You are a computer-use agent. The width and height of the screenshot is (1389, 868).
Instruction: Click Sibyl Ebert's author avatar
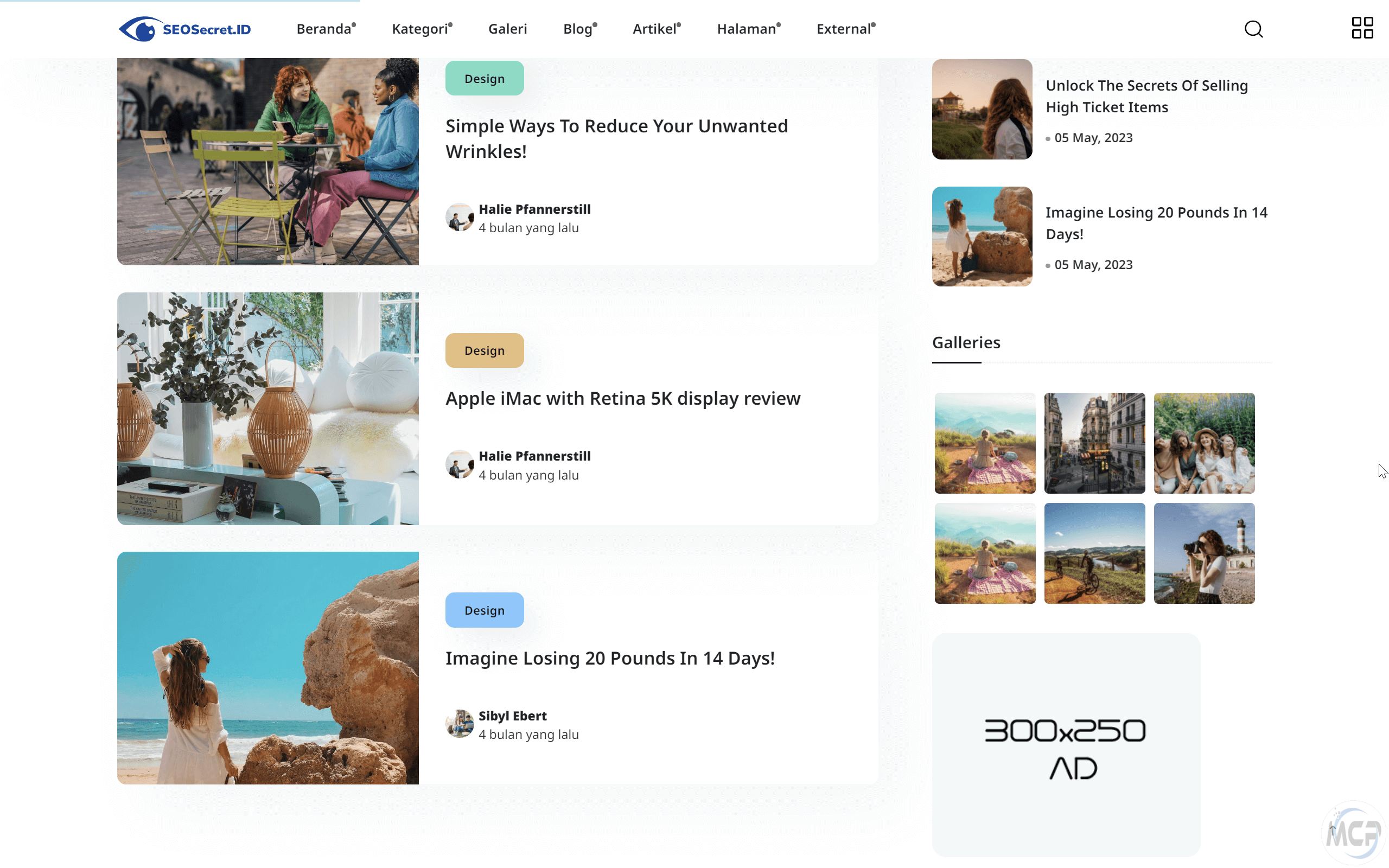[x=459, y=724]
